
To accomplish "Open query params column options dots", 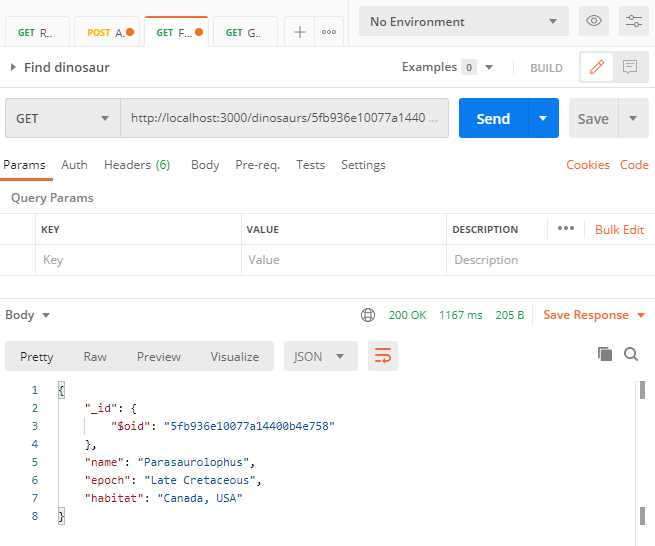I will (566, 229).
